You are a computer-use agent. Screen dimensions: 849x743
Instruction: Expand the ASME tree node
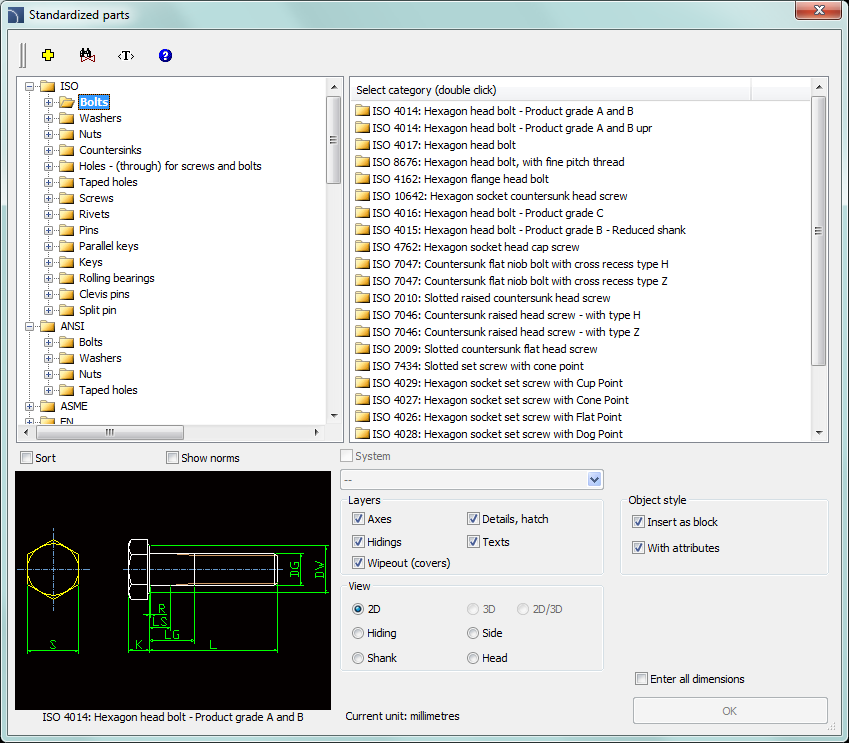(29, 406)
